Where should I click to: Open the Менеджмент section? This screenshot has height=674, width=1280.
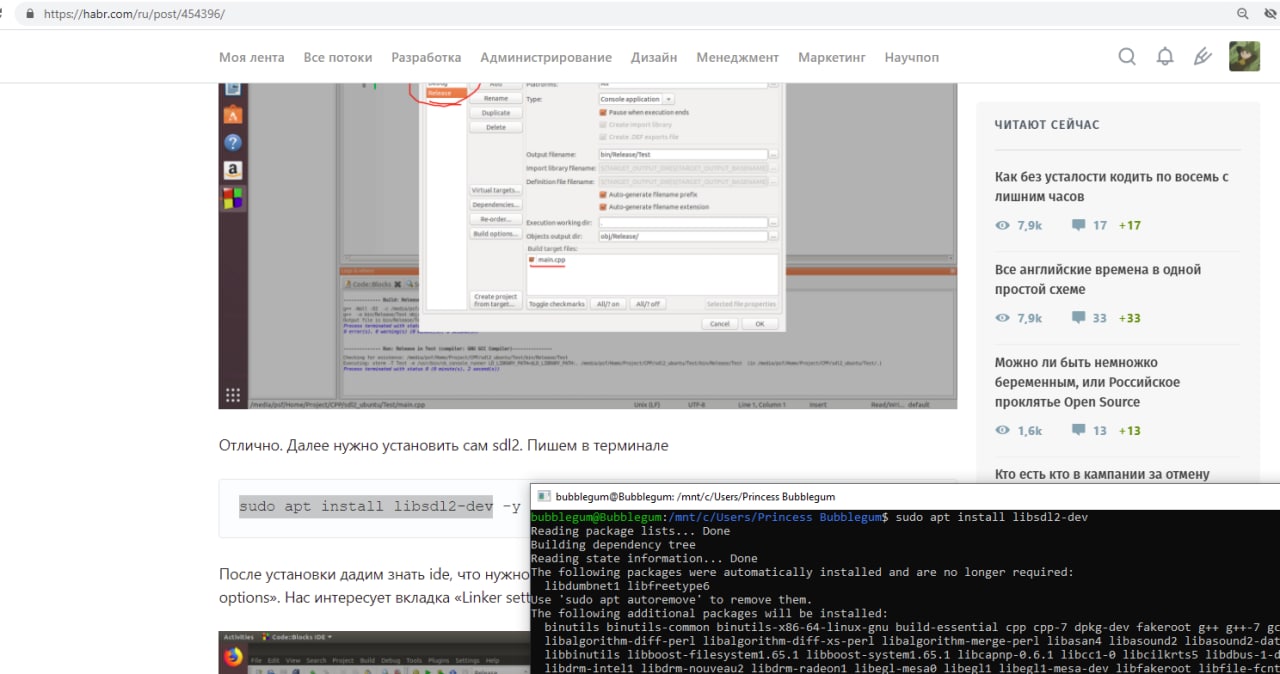click(x=738, y=57)
